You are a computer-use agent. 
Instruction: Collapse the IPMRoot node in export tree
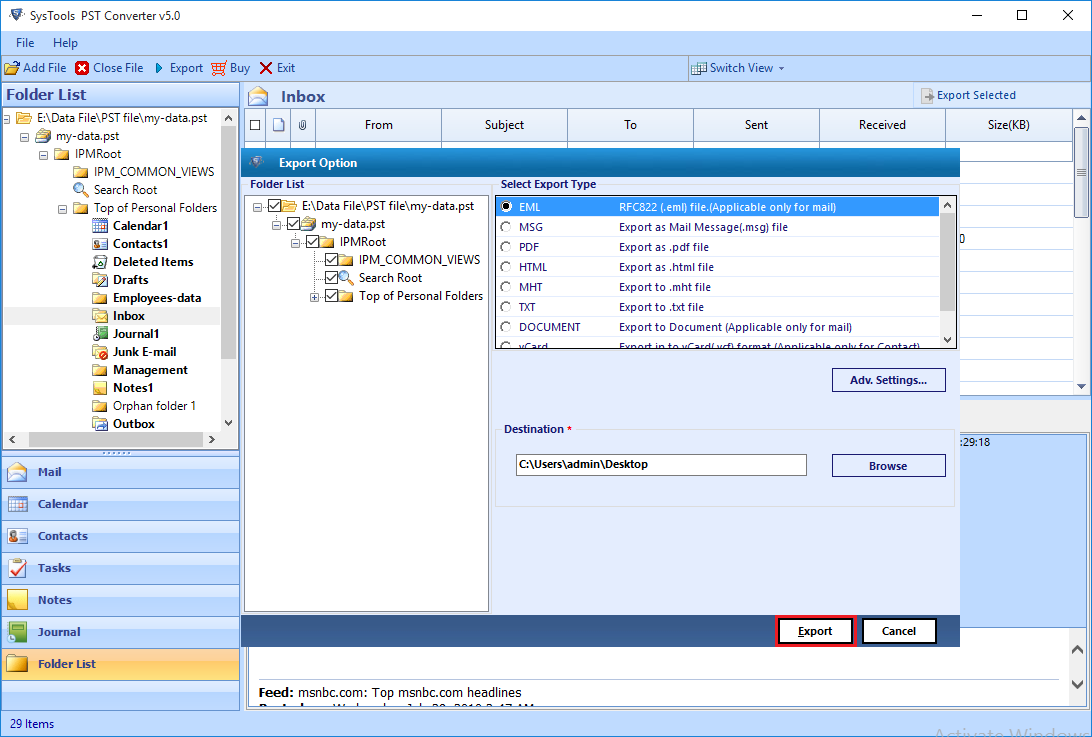tap(297, 243)
